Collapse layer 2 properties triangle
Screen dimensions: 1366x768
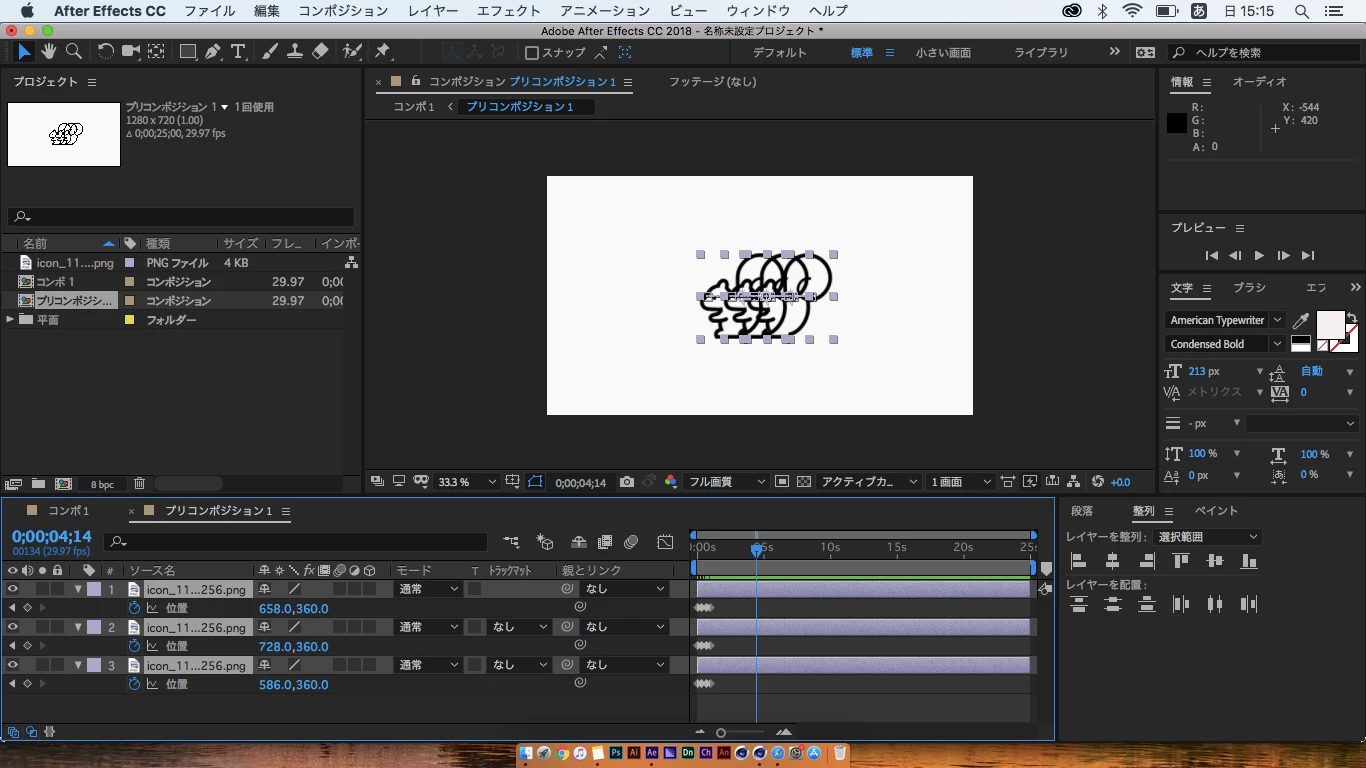[78, 627]
